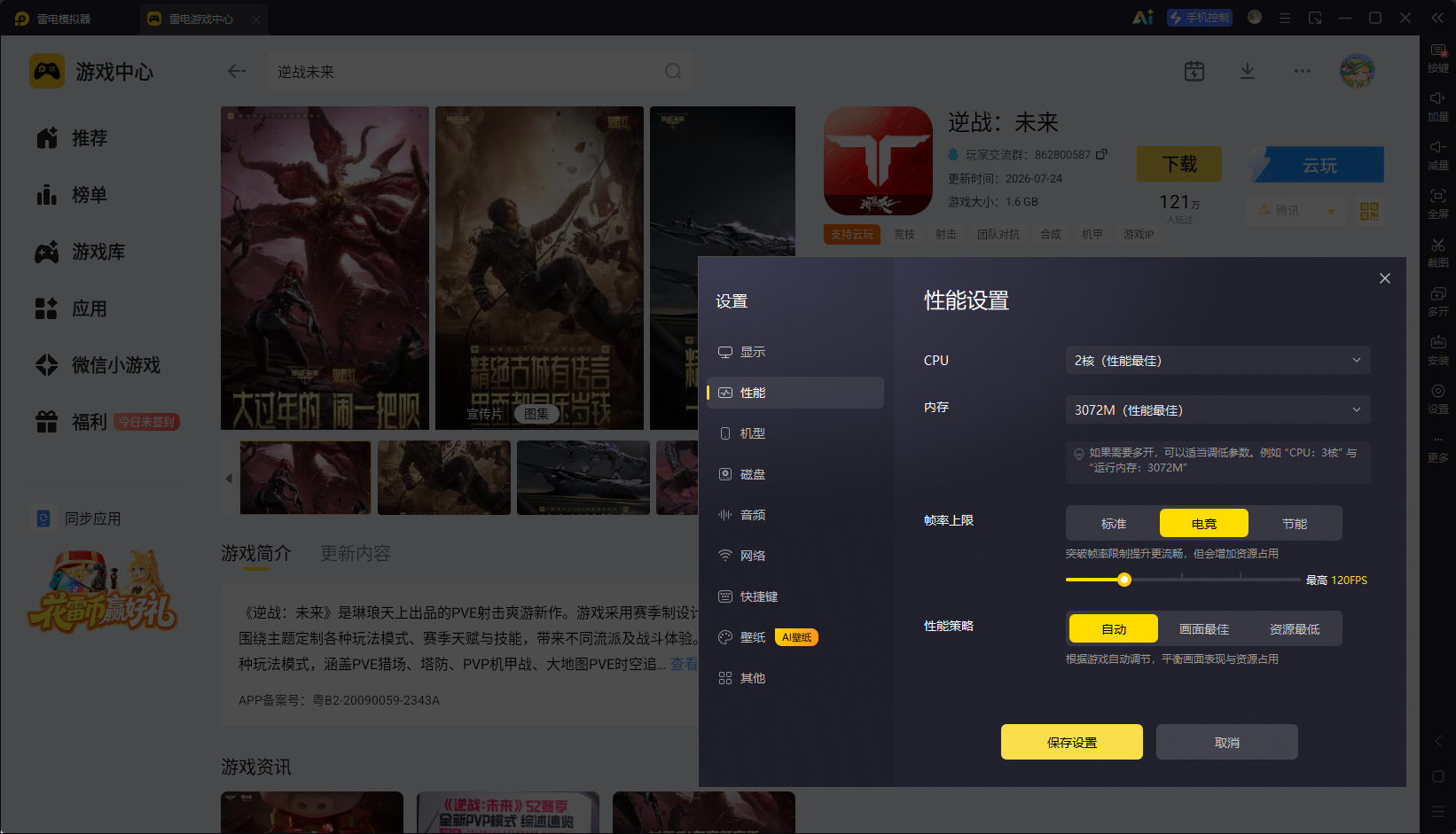Open 福利 in the left navigation
Screen dimensions: 1456x834
click(x=106, y=422)
